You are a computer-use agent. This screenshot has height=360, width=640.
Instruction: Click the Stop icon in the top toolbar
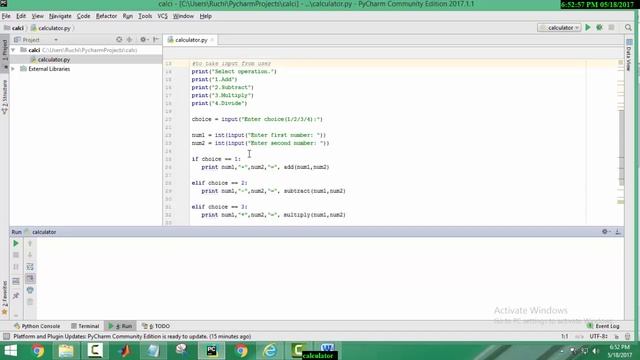point(611,27)
